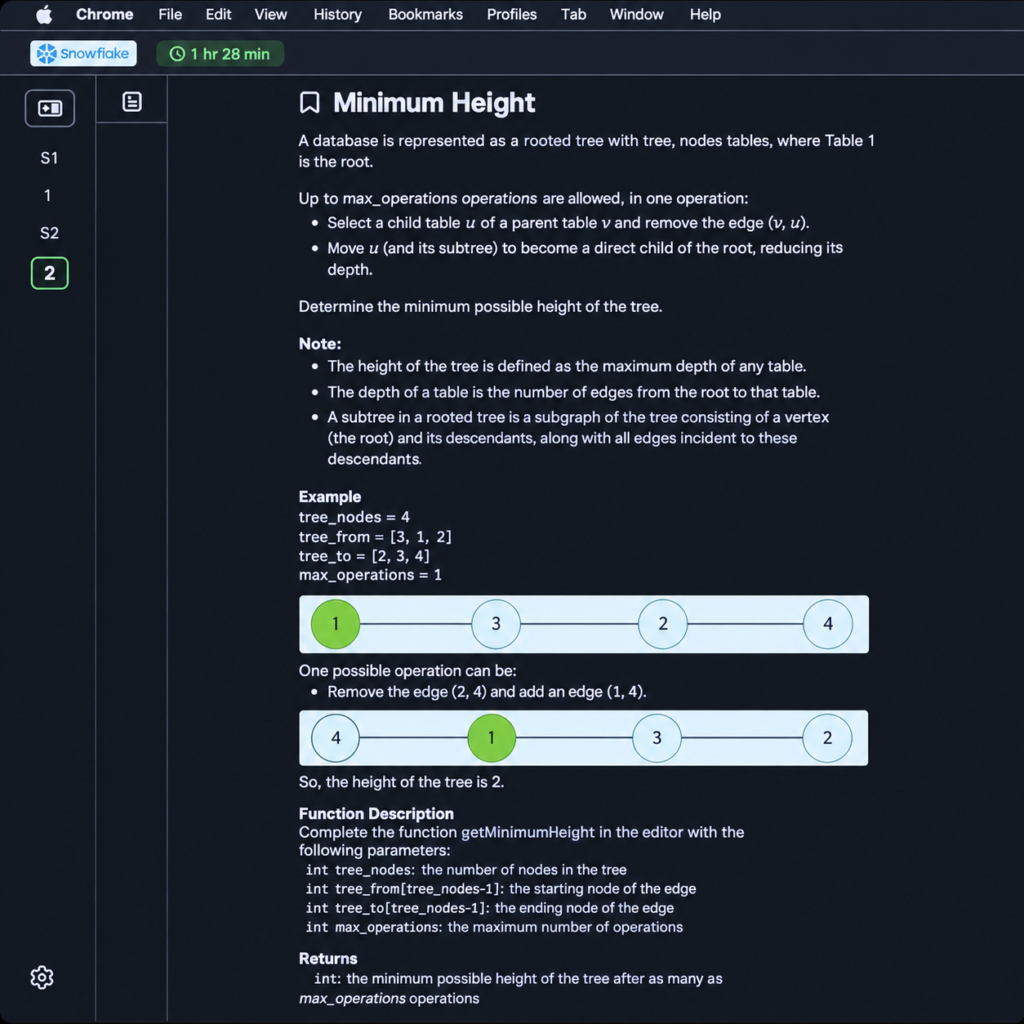Toggle the sidebar panel icon

pos(50,108)
